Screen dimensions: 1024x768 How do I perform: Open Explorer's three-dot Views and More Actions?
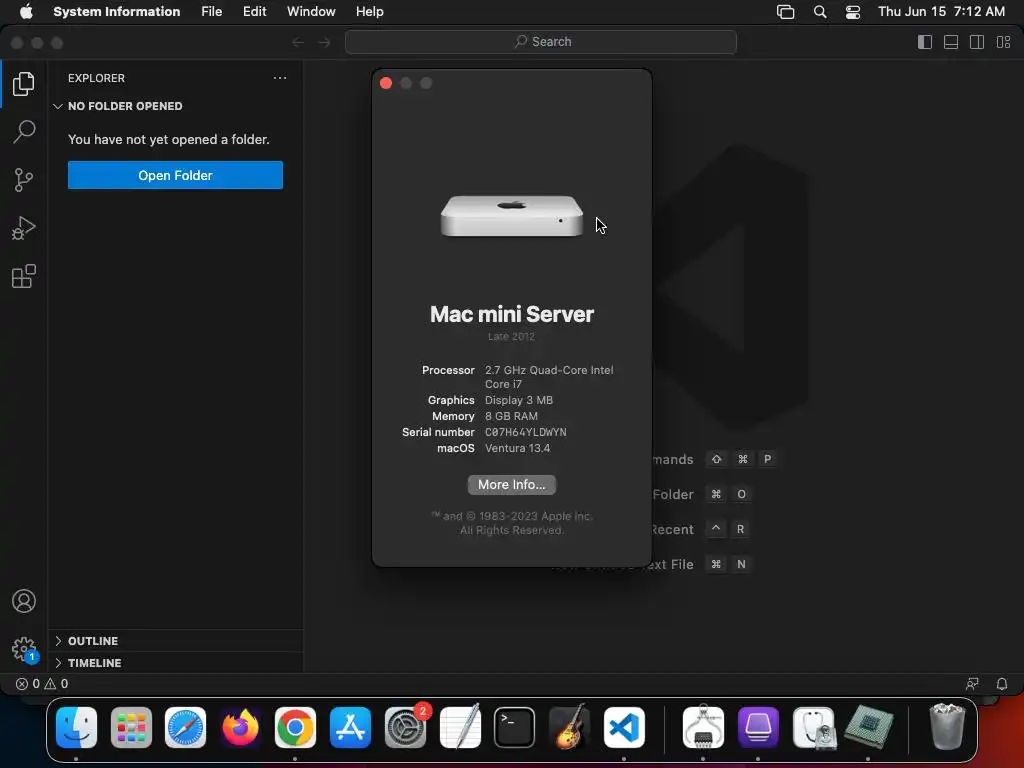[280, 78]
